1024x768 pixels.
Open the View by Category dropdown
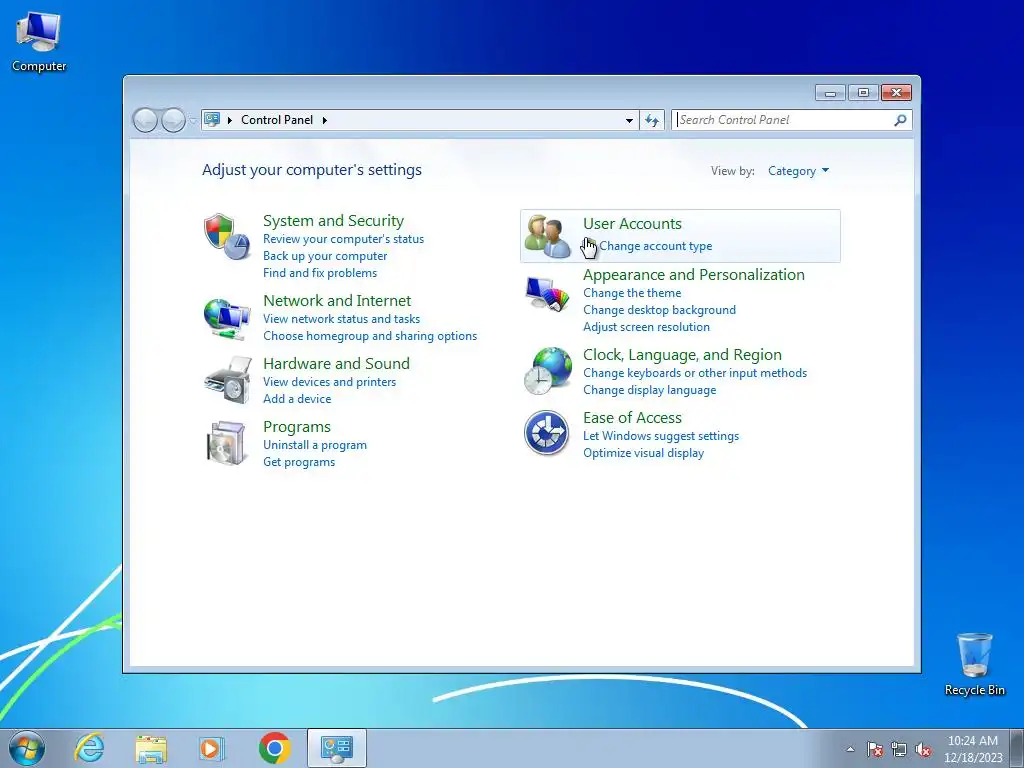(x=798, y=171)
